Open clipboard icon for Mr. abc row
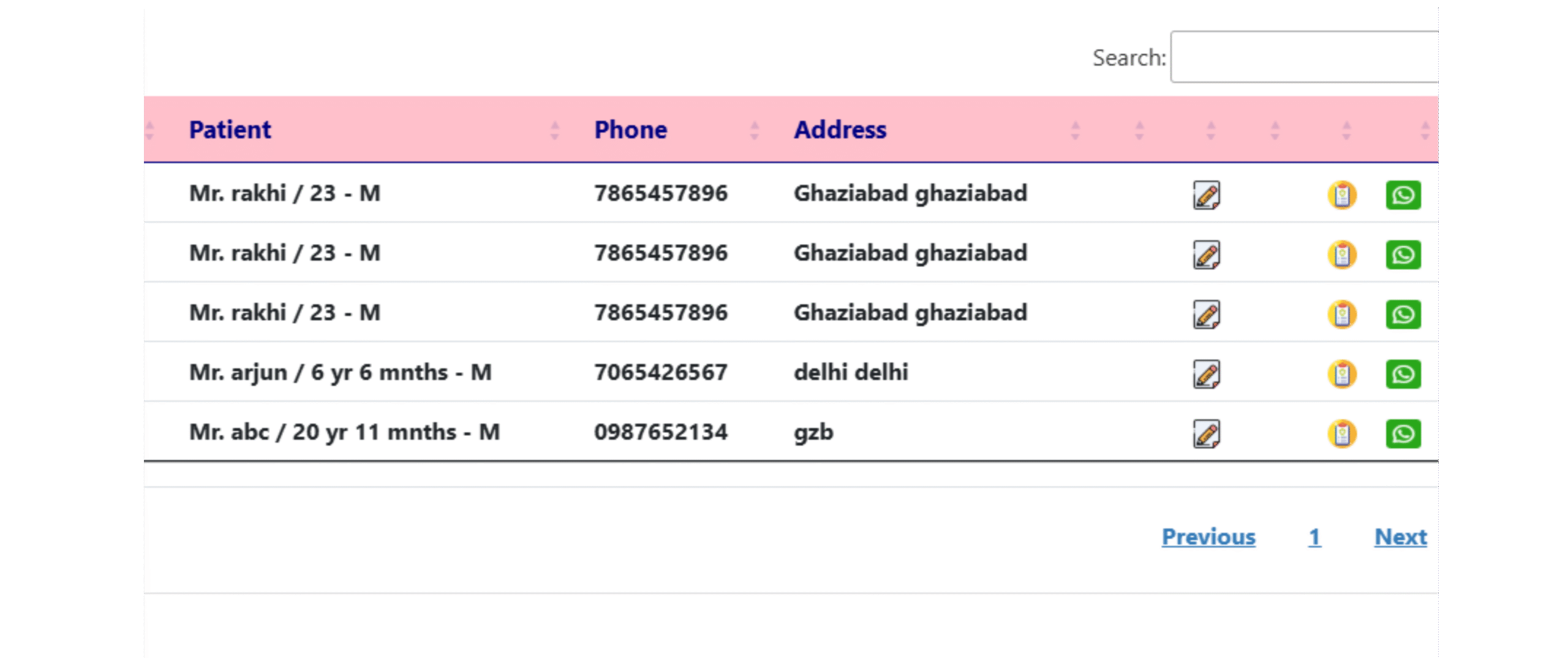Screen dimensions: 1568x658 pos(1341,433)
